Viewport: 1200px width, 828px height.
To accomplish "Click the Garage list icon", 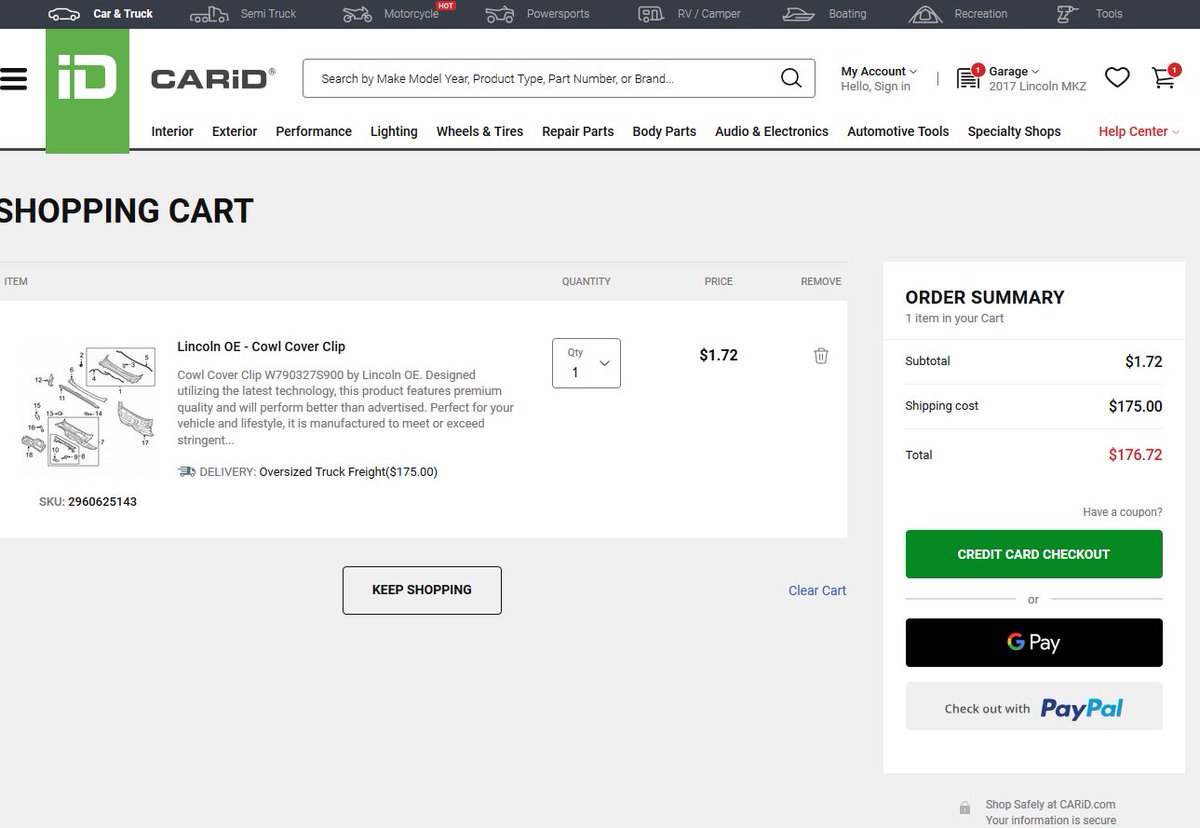I will point(969,78).
